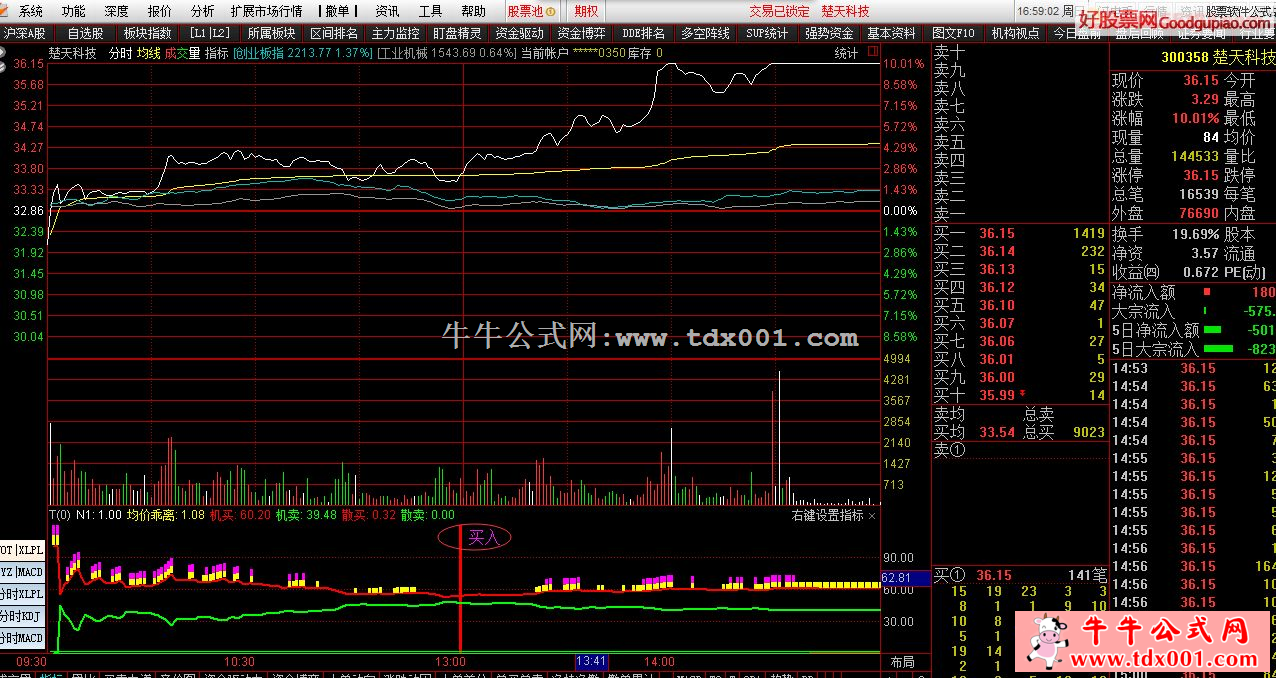The width and height of the screenshot is (1276, 678).
Task: Switch to YZ|MACD indicator tab
Action: coord(22,572)
